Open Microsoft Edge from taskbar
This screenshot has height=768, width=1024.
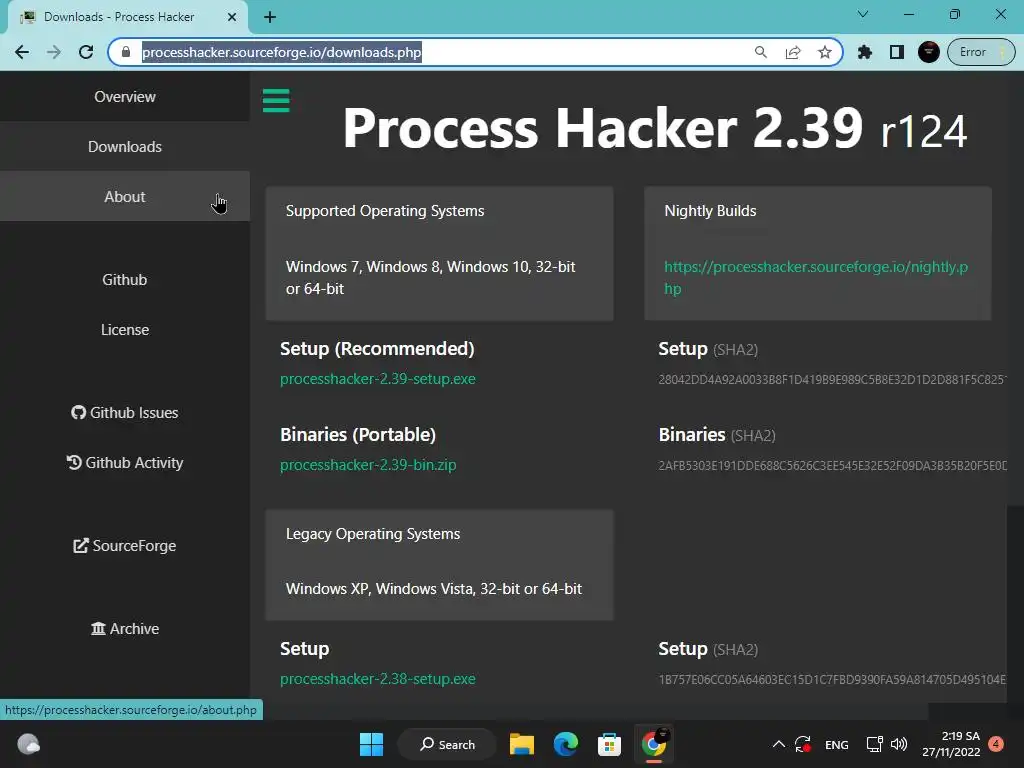pyautogui.click(x=566, y=744)
